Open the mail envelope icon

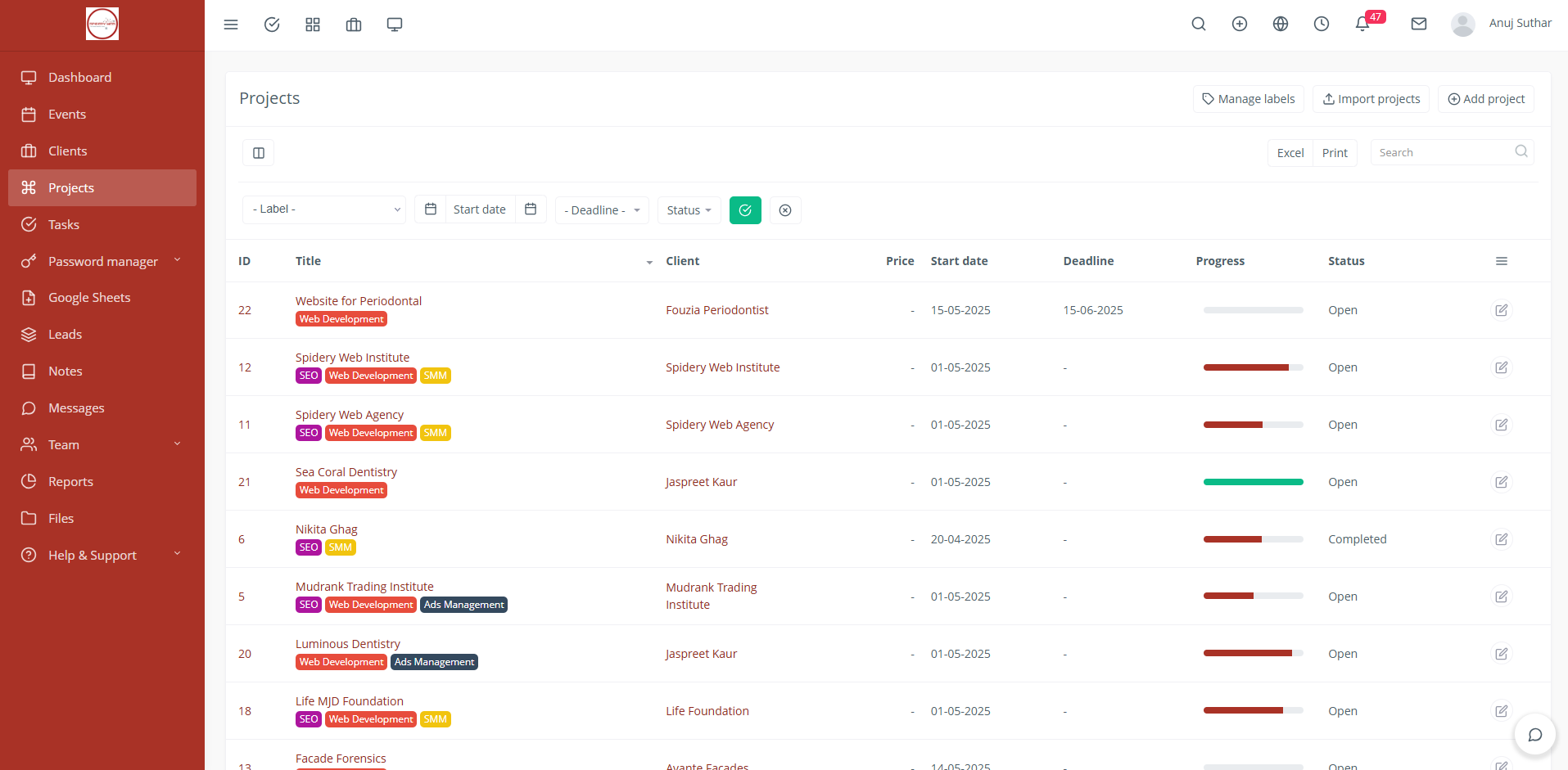(1419, 24)
